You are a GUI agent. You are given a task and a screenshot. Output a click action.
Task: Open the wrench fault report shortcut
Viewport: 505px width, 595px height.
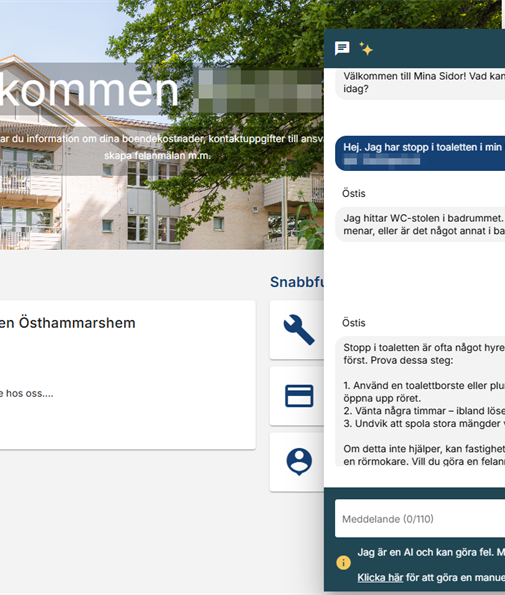pos(299,330)
